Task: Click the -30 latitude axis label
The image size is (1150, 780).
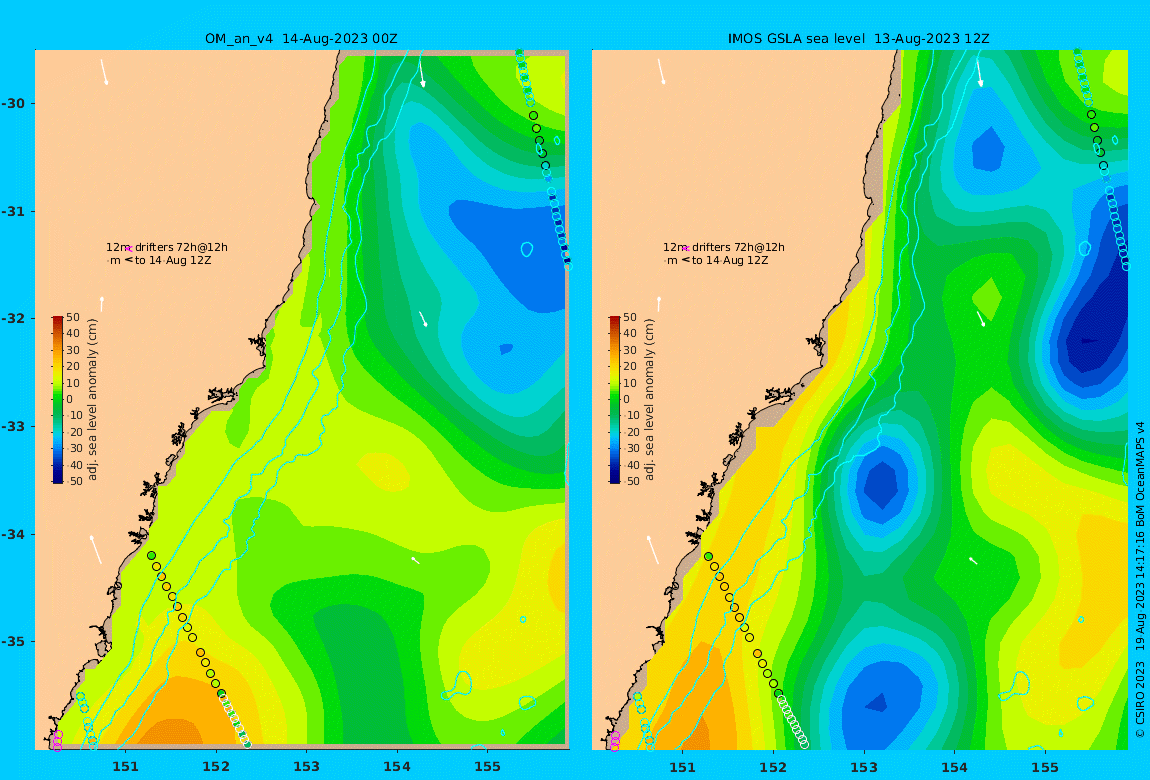Action: (x=12, y=103)
